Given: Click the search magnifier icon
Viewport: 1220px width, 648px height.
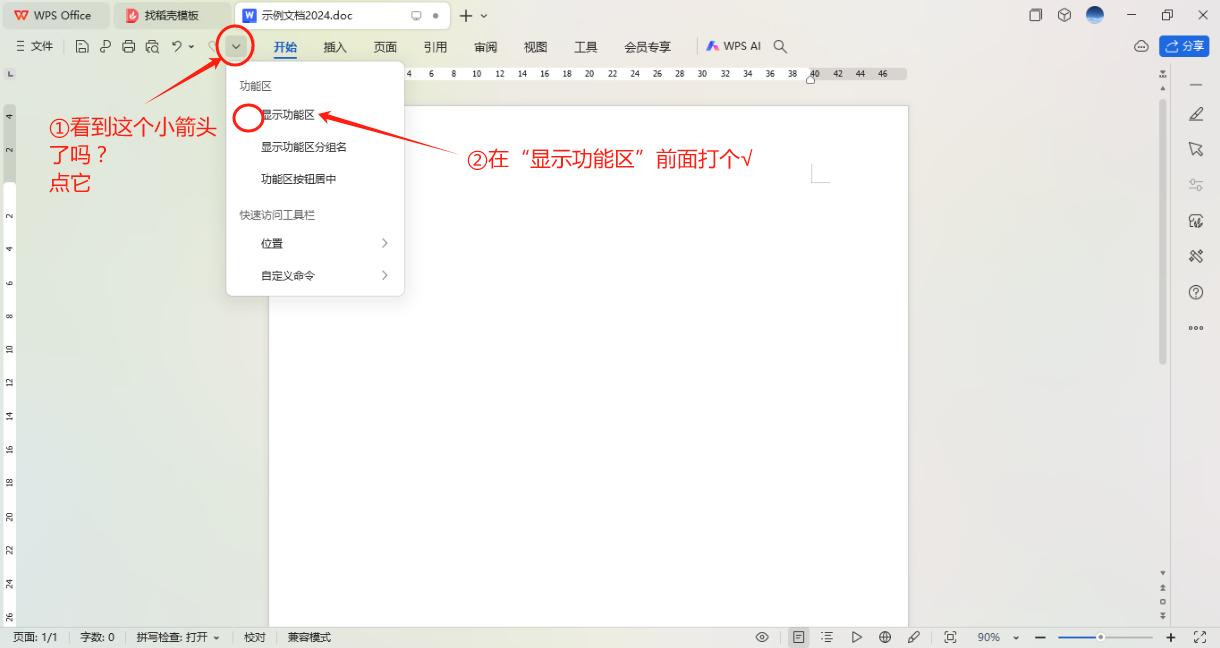Looking at the screenshot, I should [x=781, y=46].
